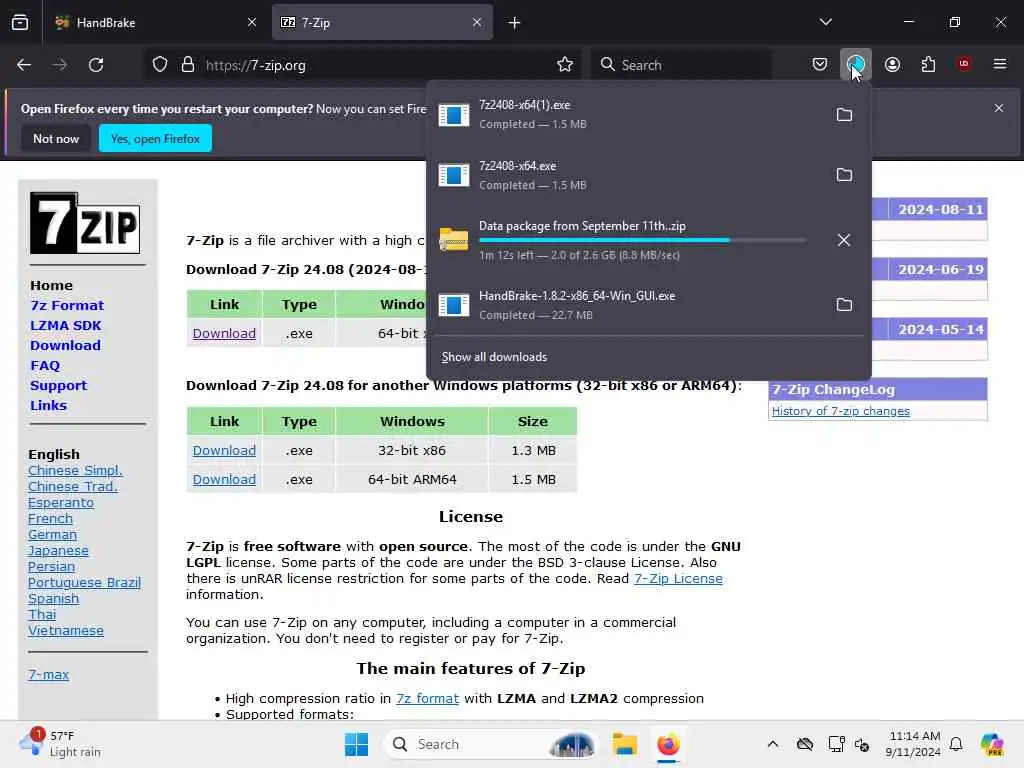Close the HandBrake tab

tap(252, 22)
